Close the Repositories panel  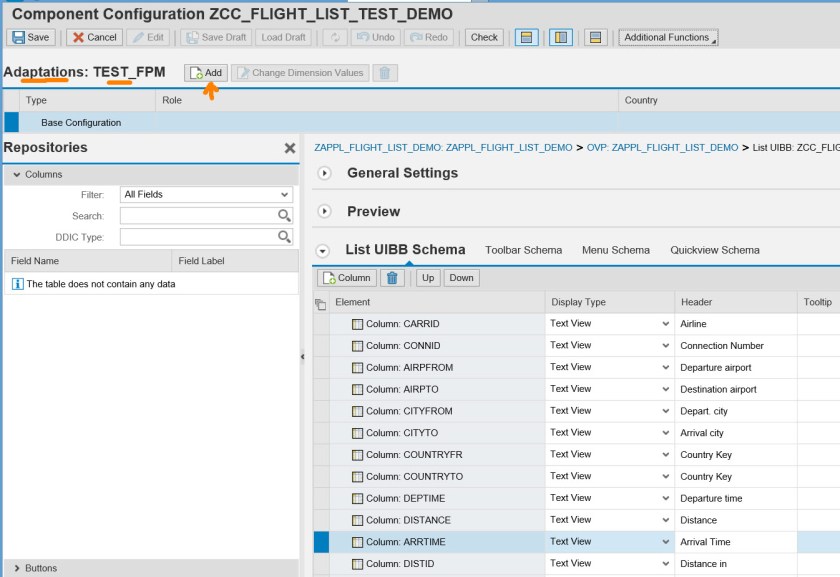pyautogui.click(x=289, y=148)
